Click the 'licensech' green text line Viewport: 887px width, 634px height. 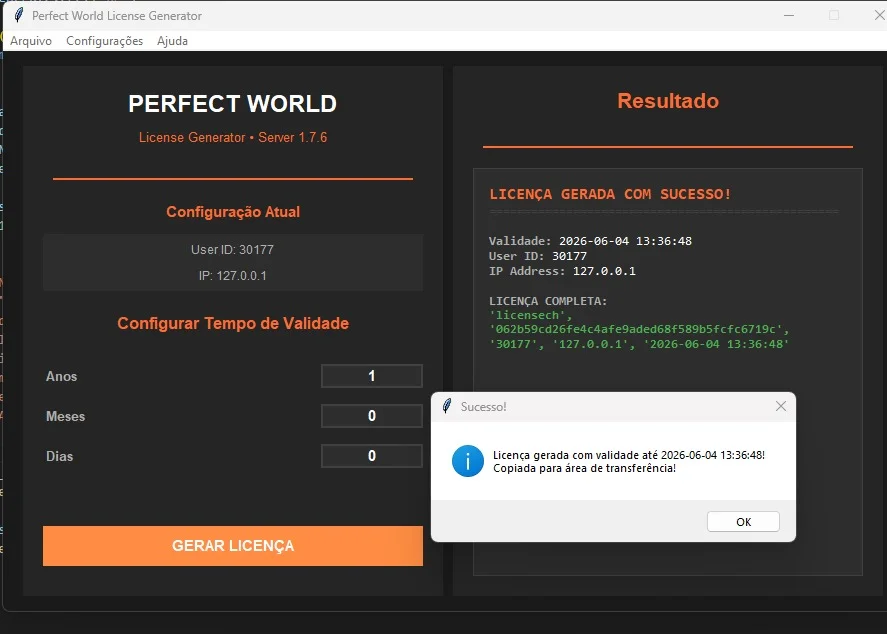point(531,315)
